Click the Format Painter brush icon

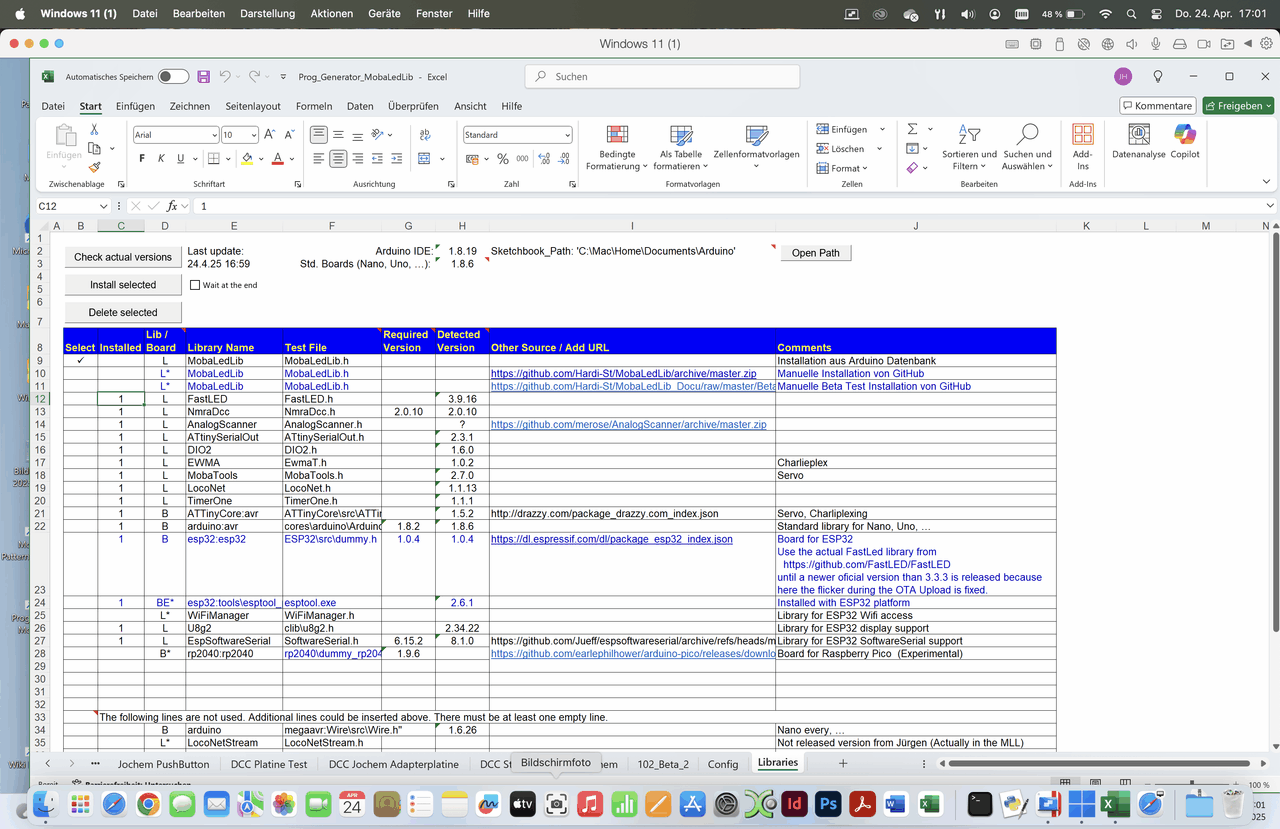pyautogui.click(x=94, y=168)
